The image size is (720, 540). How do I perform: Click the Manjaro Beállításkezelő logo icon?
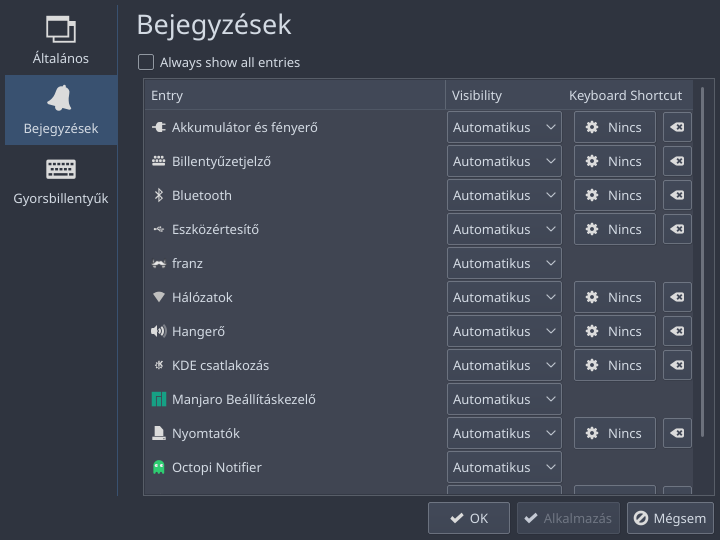[x=158, y=399]
